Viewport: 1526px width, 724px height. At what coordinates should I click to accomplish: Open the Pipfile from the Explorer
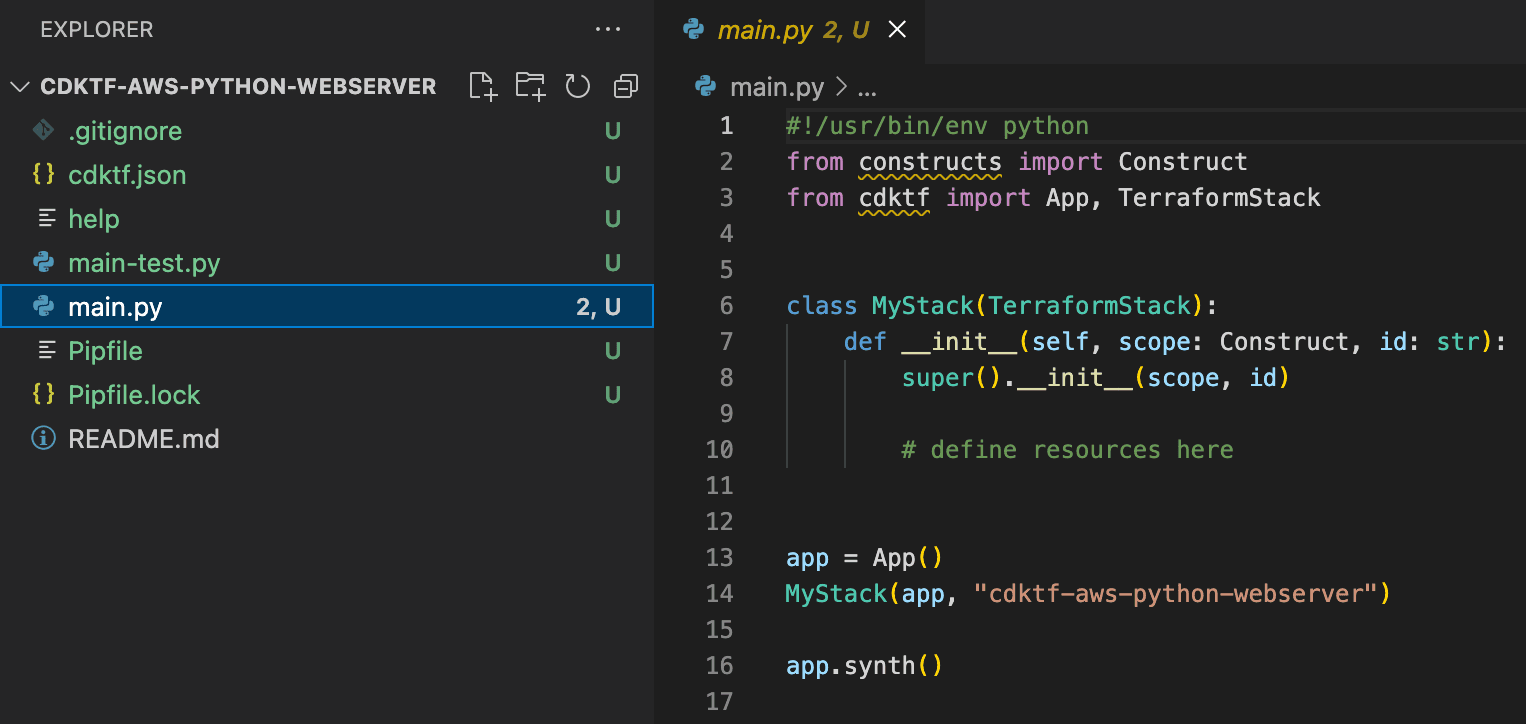click(104, 350)
